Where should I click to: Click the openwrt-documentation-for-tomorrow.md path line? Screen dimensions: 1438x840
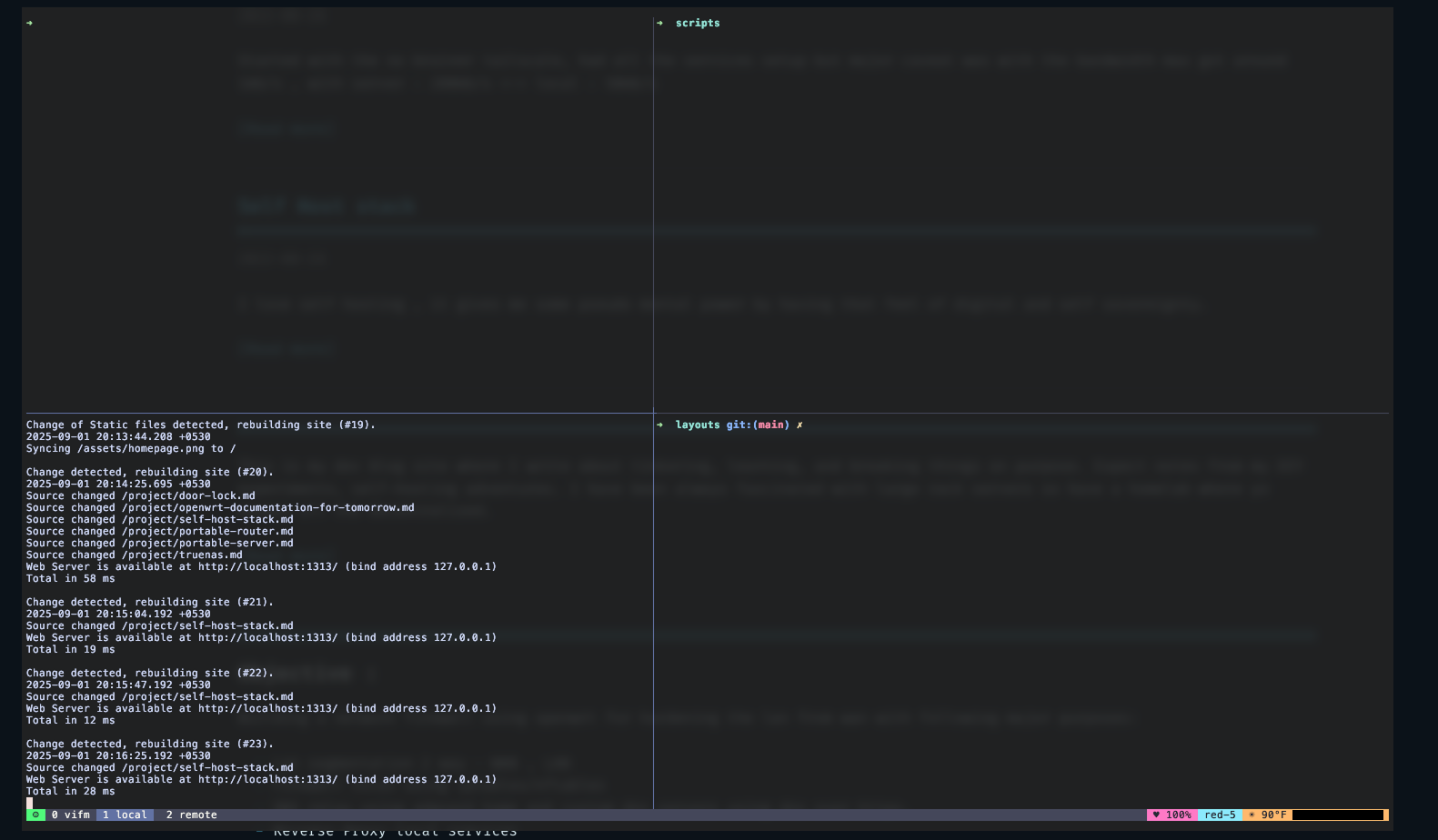267,507
